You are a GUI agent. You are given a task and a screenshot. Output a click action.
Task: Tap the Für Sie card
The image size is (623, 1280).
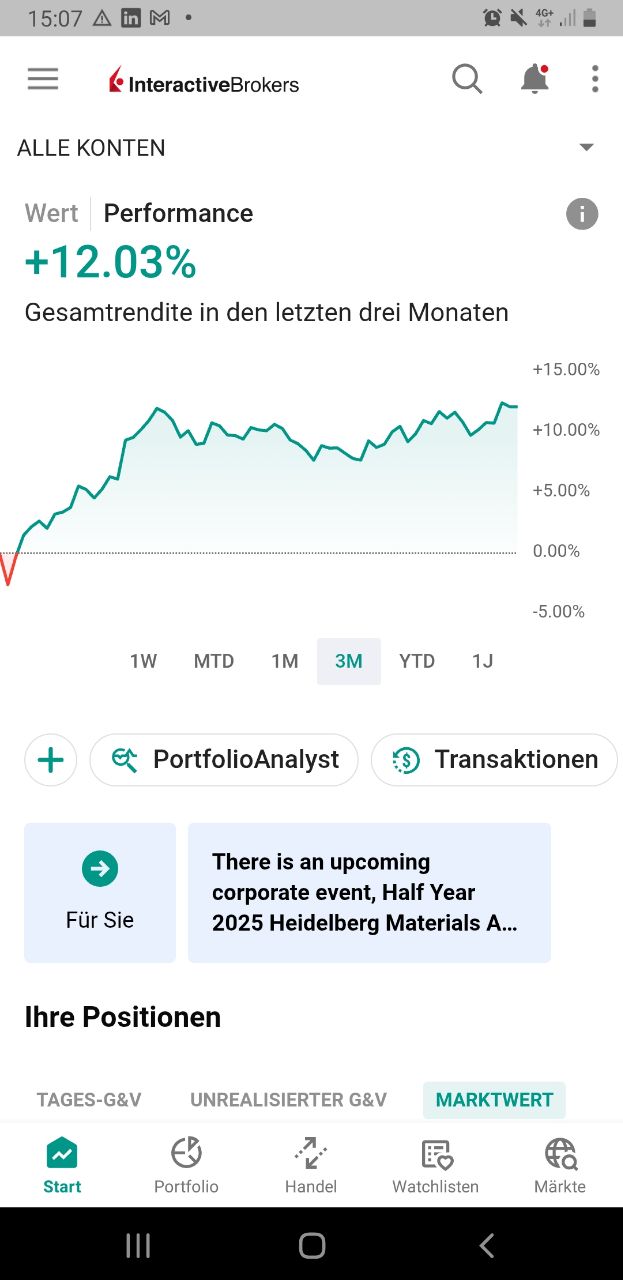pyautogui.click(x=100, y=893)
